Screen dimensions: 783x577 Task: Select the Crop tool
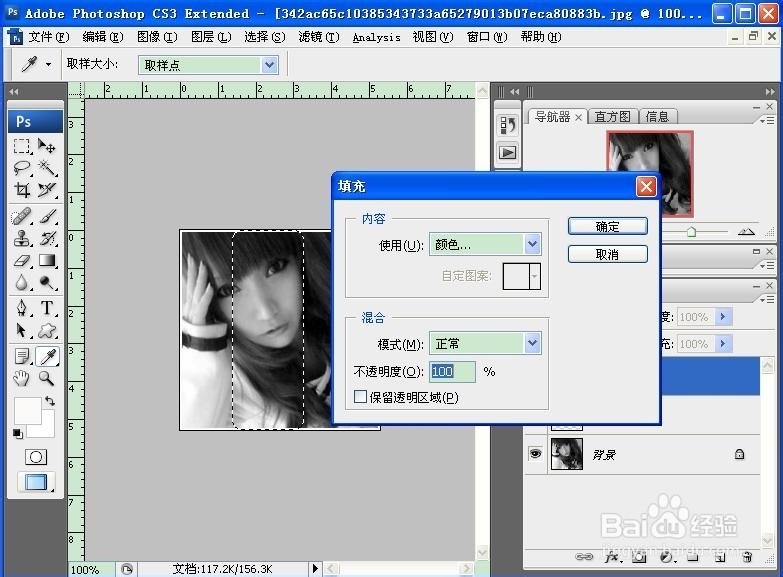click(x=21, y=190)
